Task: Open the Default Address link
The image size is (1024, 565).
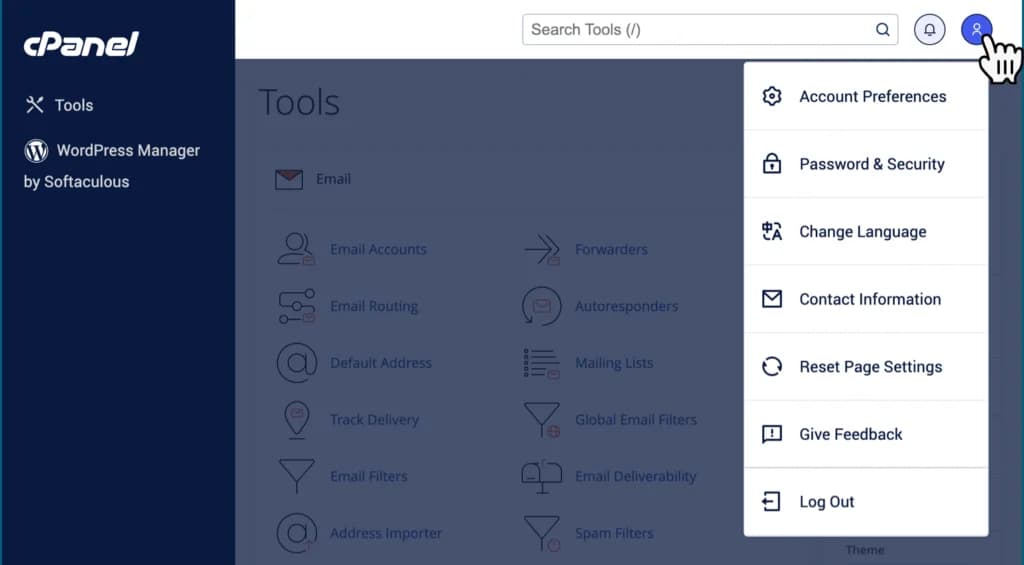Action: tap(381, 363)
